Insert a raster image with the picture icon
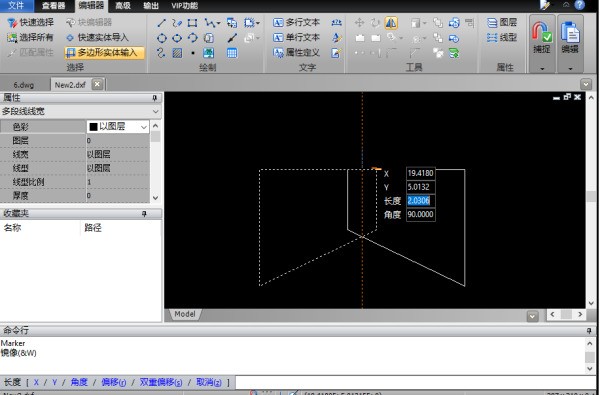 [x=209, y=53]
